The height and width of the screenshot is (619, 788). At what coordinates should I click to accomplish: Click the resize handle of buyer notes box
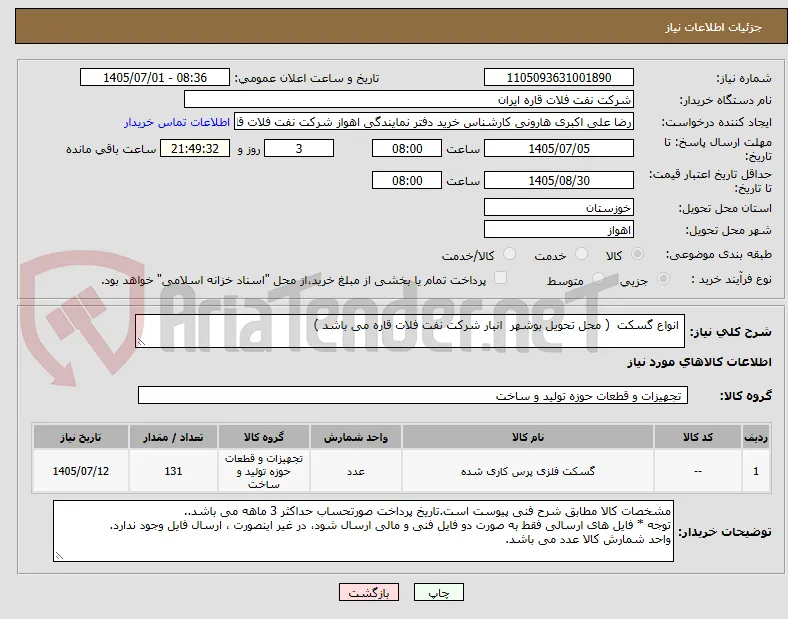tap(59, 556)
